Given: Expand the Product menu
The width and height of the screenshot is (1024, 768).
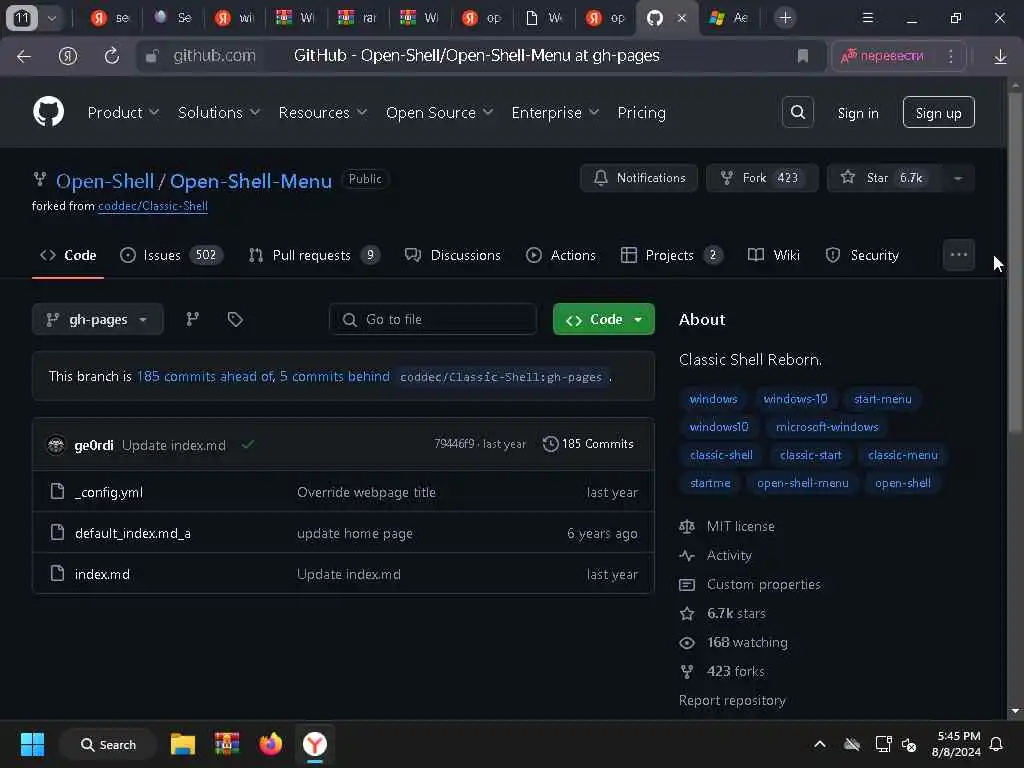Looking at the screenshot, I should click(123, 112).
